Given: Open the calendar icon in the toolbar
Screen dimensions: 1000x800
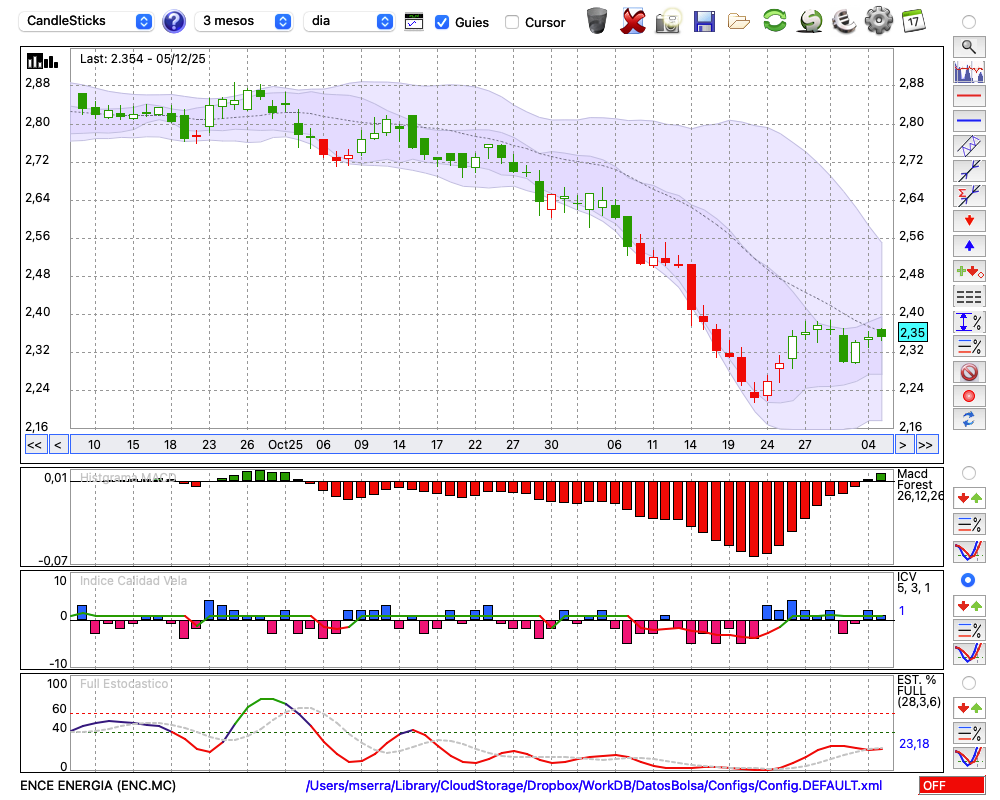Looking at the screenshot, I should [x=913, y=21].
